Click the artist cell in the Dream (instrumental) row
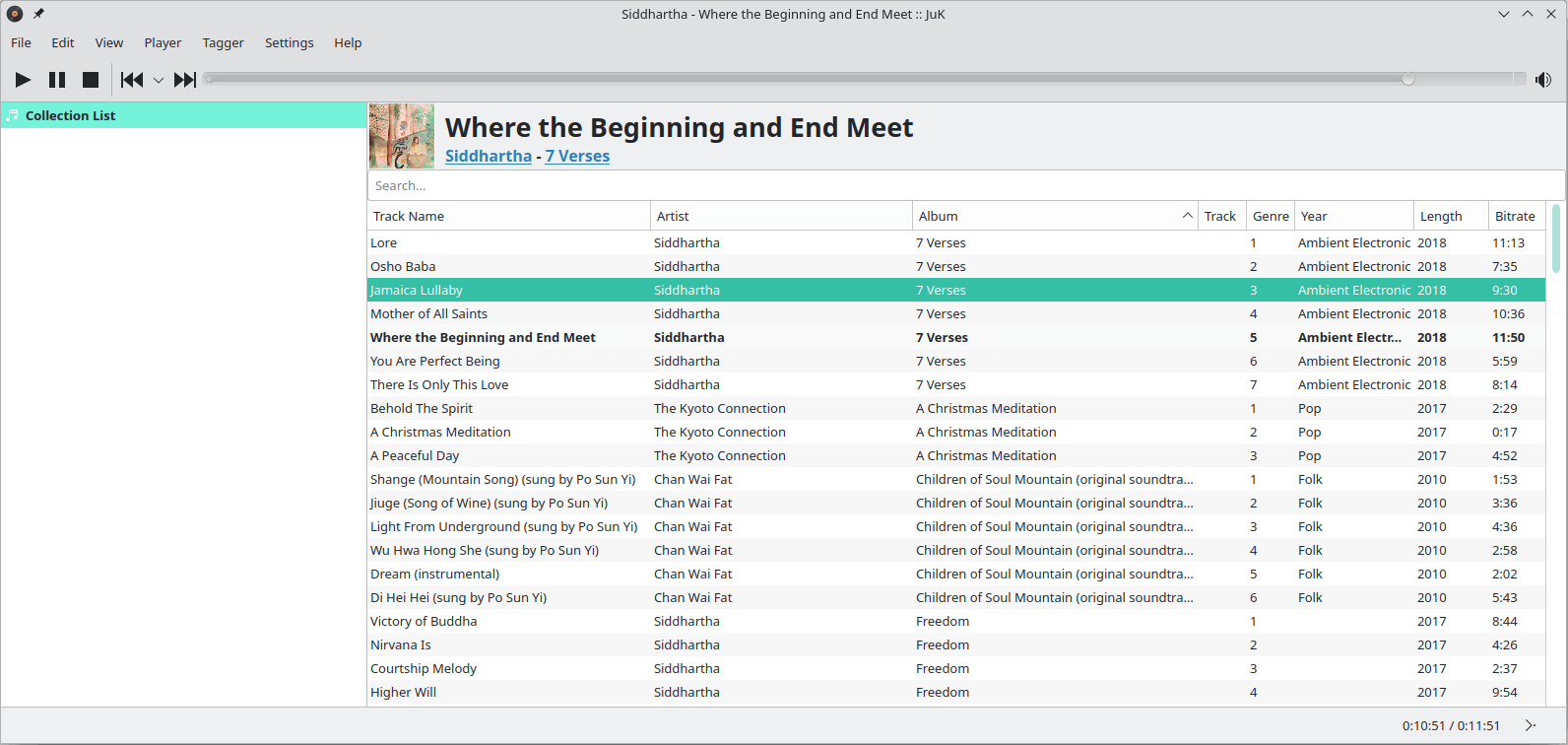This screenshot has height=745, width=1568. tap(693, 574)
